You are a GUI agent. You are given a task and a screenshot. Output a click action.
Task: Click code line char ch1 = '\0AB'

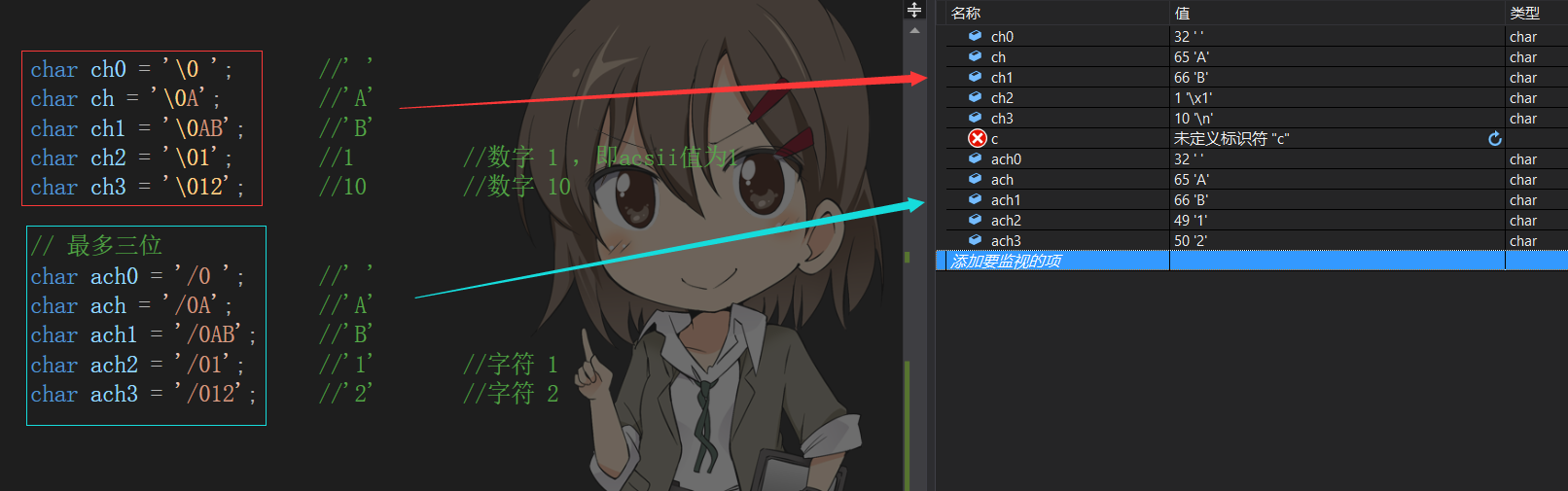[x=137, y=128]
